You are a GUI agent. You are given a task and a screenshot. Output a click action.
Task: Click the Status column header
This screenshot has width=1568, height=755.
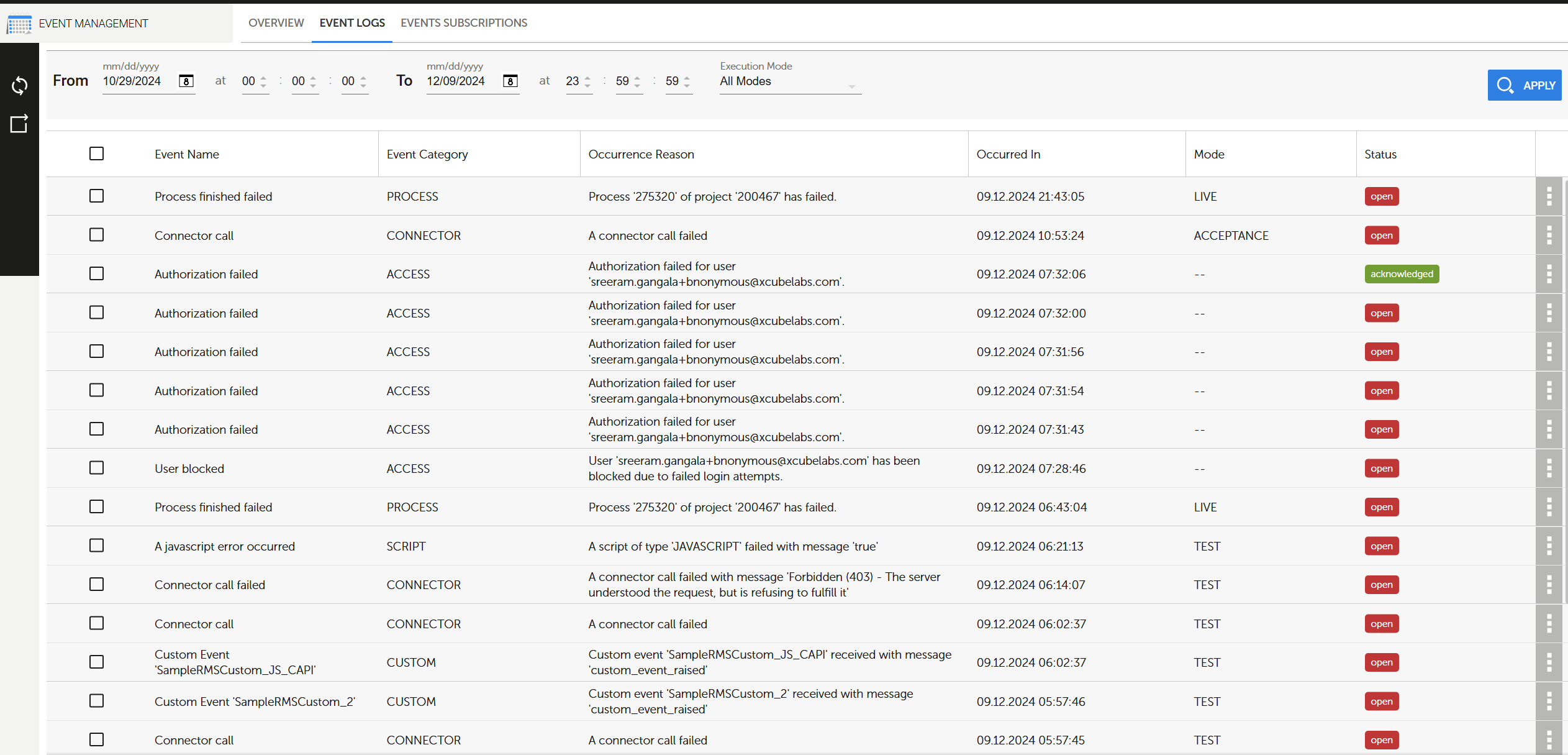pos(1380,154)
